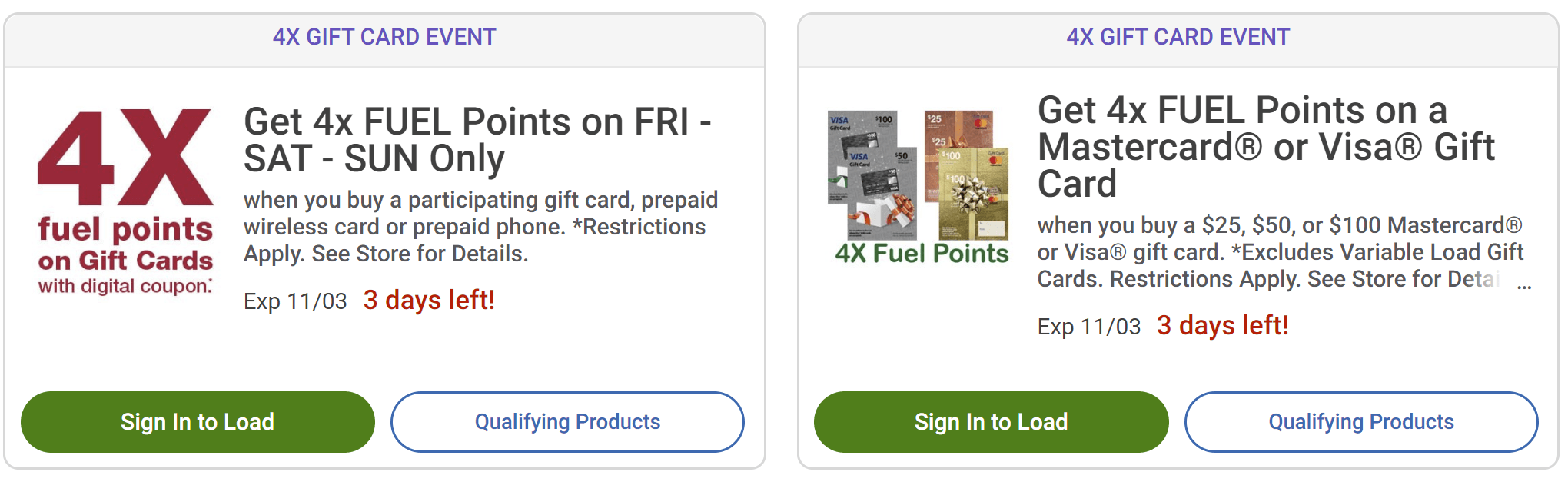Click 'Exp 11/03' on the Mastercard/Visa coupon
Image resolution: width=1568 pixels, height=482 pixels.
1088,327
